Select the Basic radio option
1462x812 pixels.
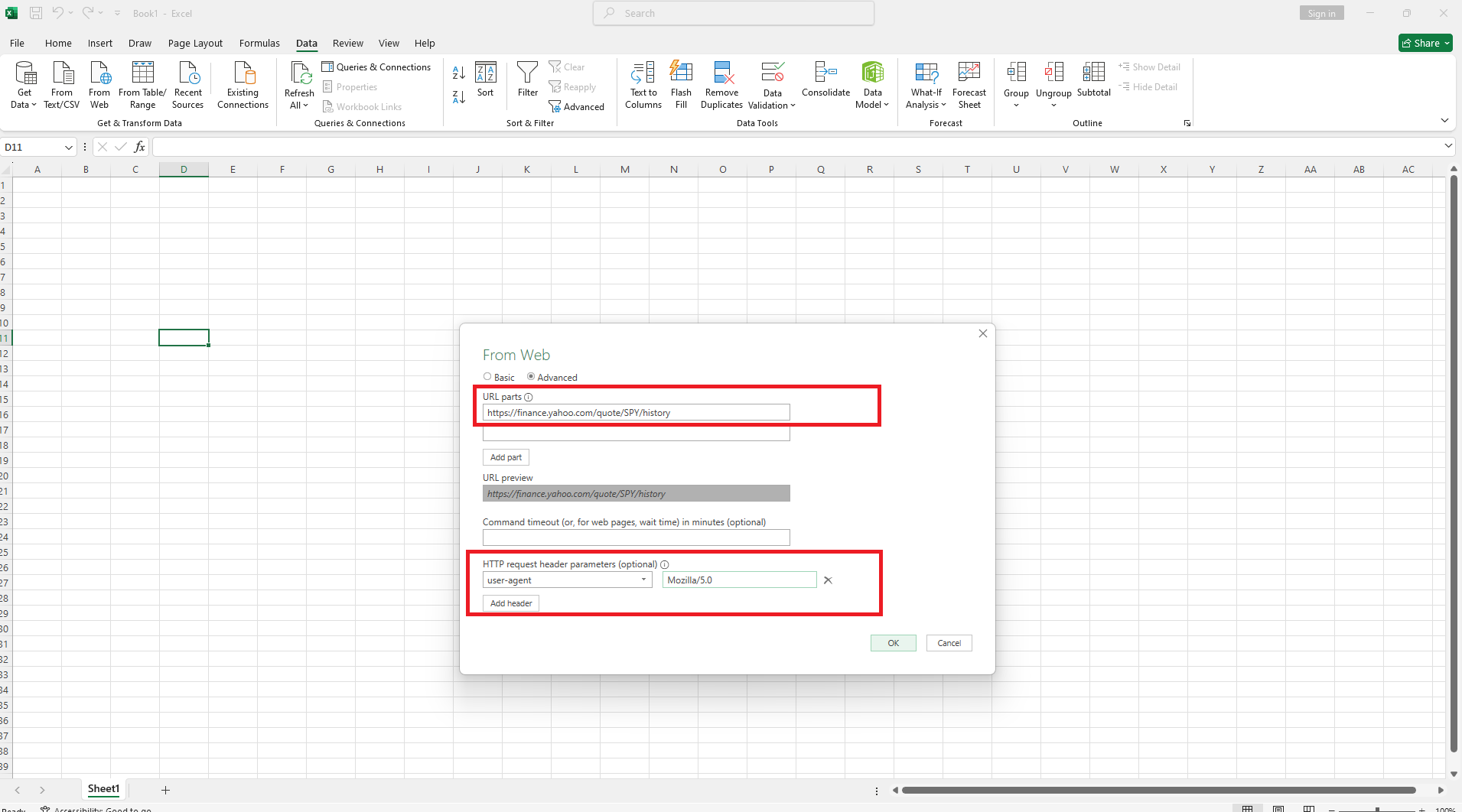click(x=487, y=377)
